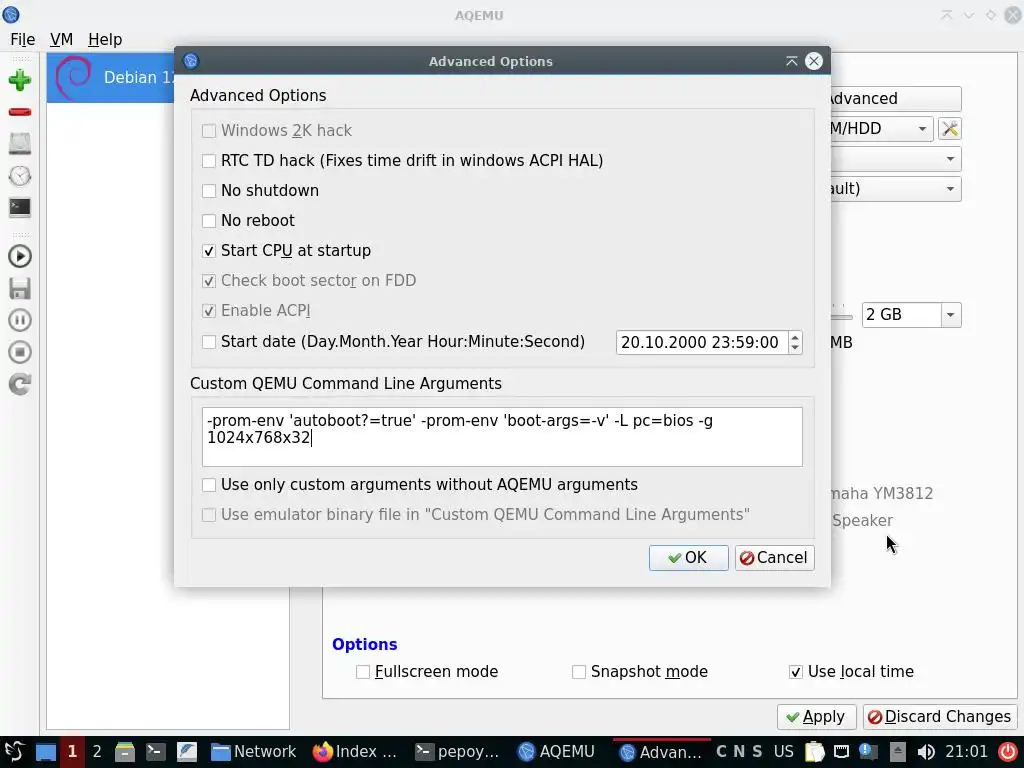Increment the start date spinner up arrow
Screen dimensions: 1024x768
pyautogui.click(x=795, y=337)
